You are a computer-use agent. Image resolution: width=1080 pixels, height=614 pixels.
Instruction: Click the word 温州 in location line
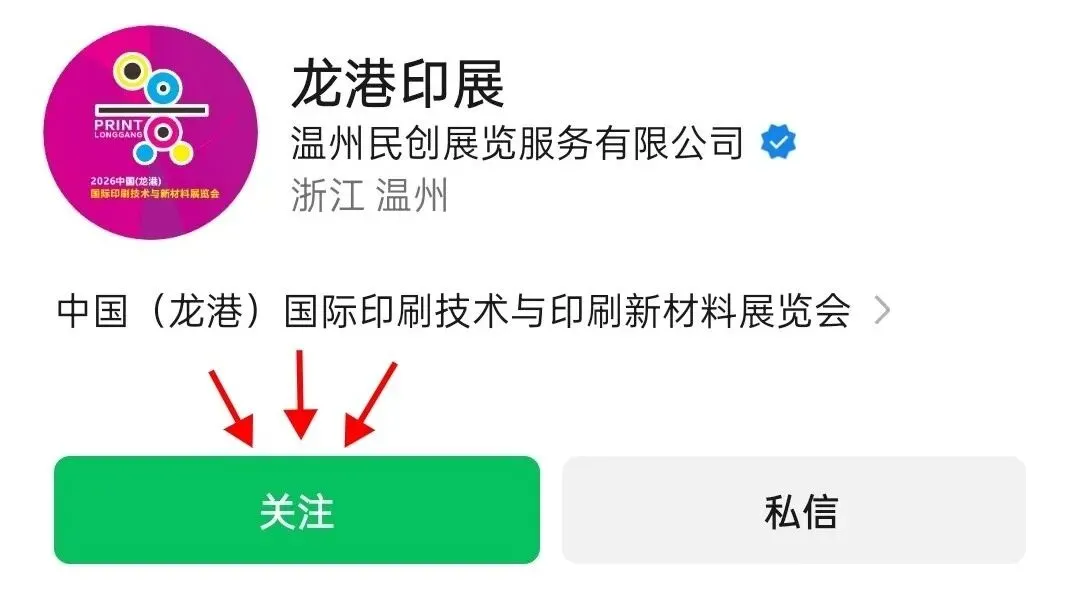point(413,195)
